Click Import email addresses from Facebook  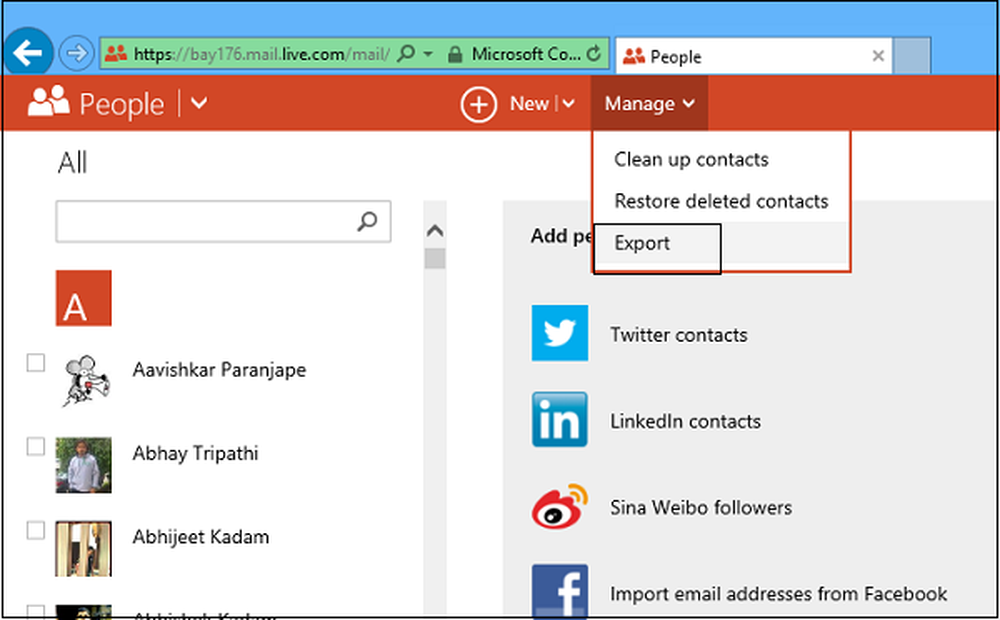779,594
